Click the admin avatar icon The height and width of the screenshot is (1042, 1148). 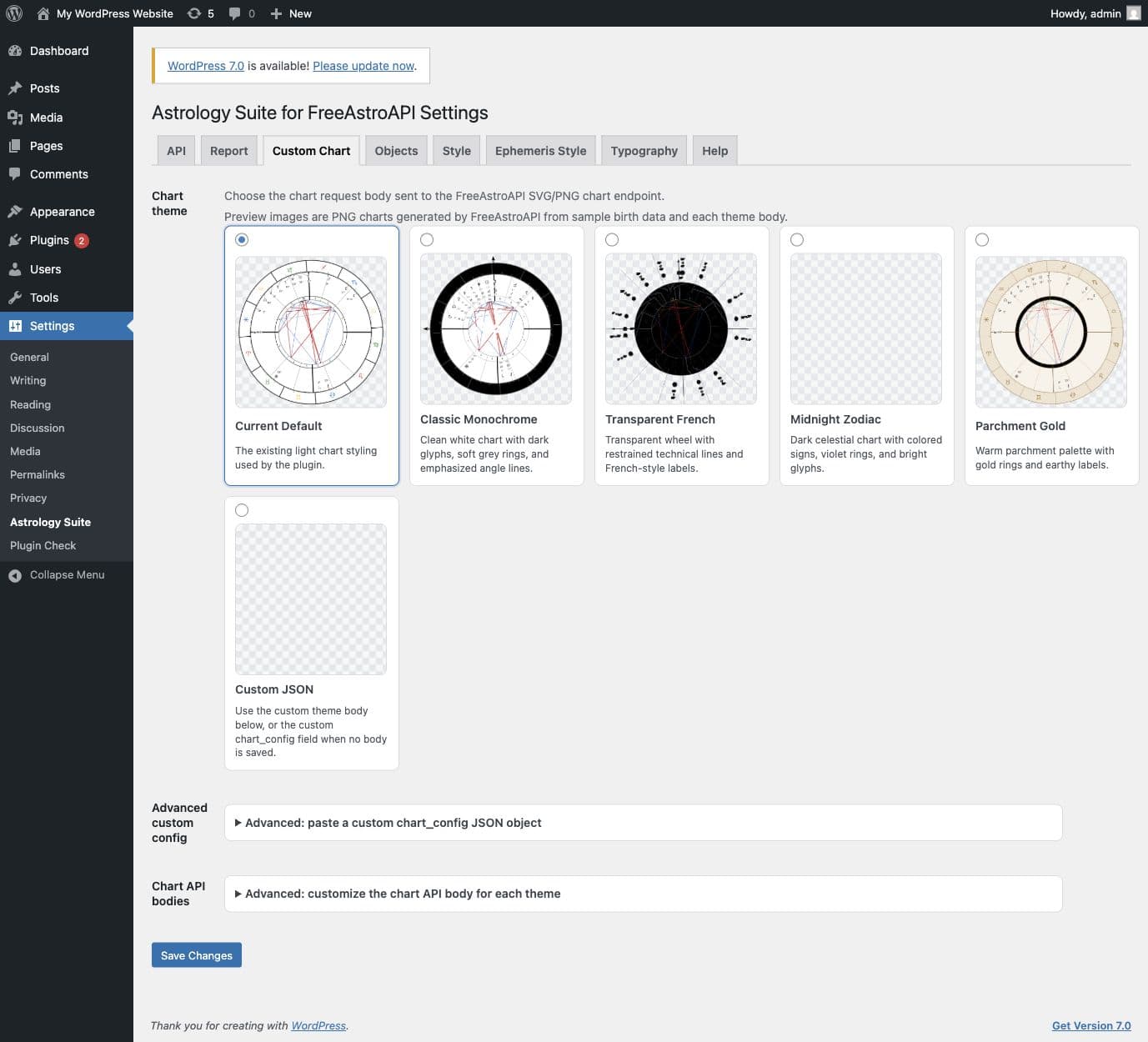tap(1133, 13)
